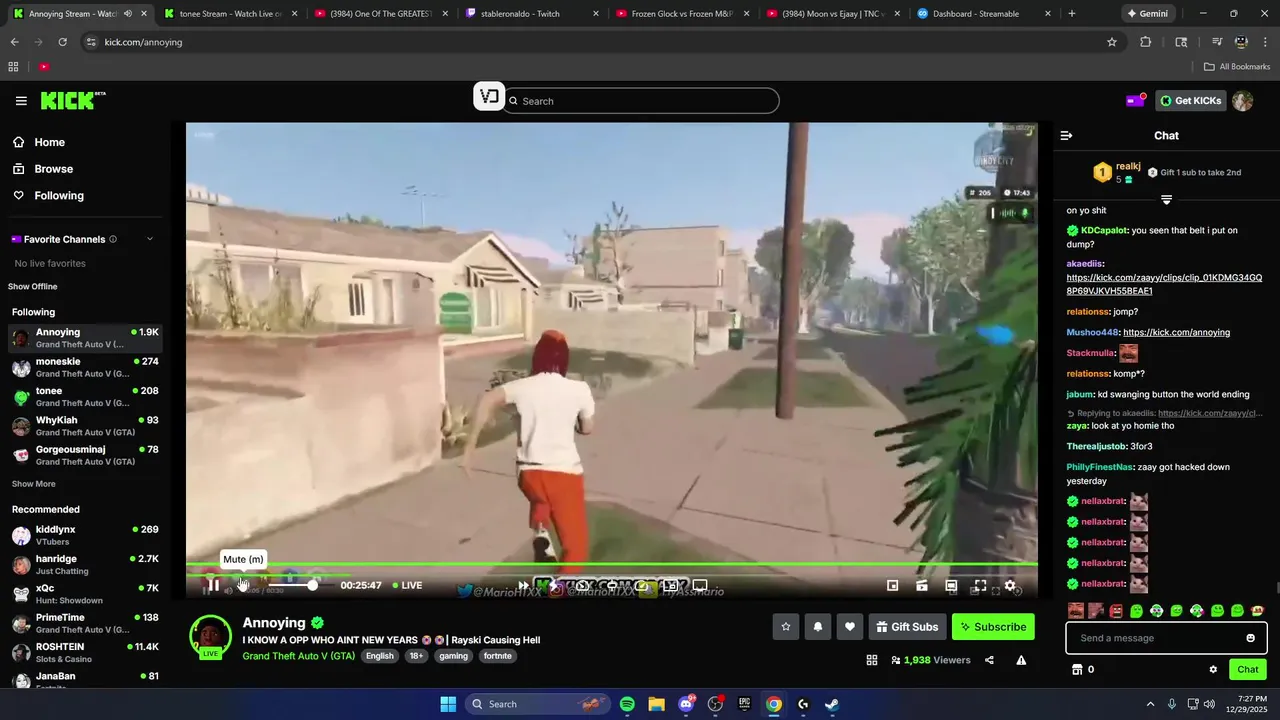Go to the Kick home logo

click(x=73, y=100)
